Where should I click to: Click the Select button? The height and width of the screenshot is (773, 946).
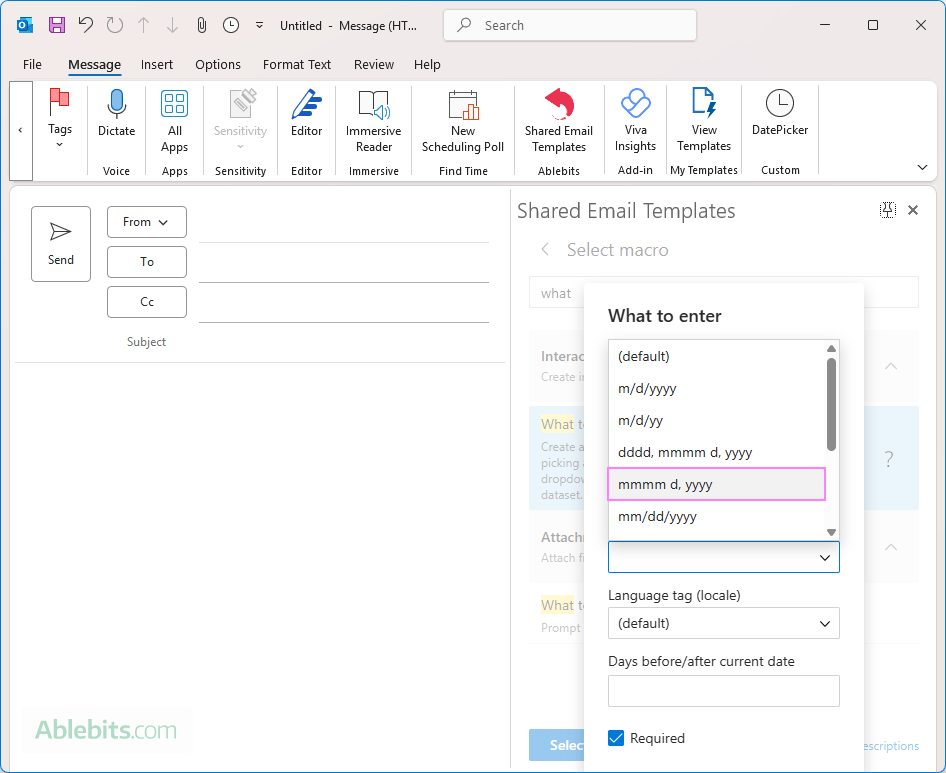coord(557,745)
